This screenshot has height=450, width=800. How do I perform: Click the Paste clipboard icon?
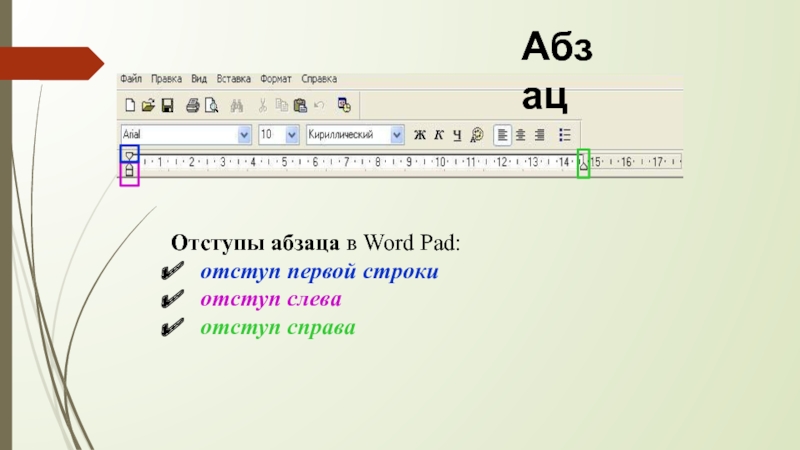(300, 105)
